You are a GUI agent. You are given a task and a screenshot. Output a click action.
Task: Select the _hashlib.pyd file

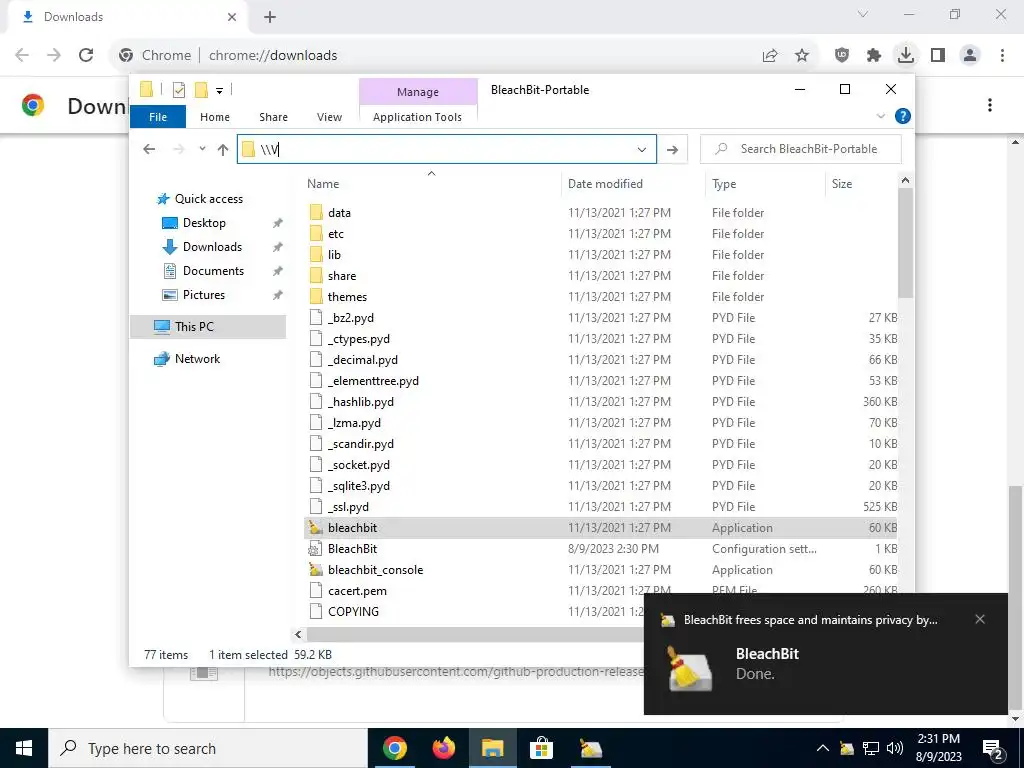coord(601,402)
